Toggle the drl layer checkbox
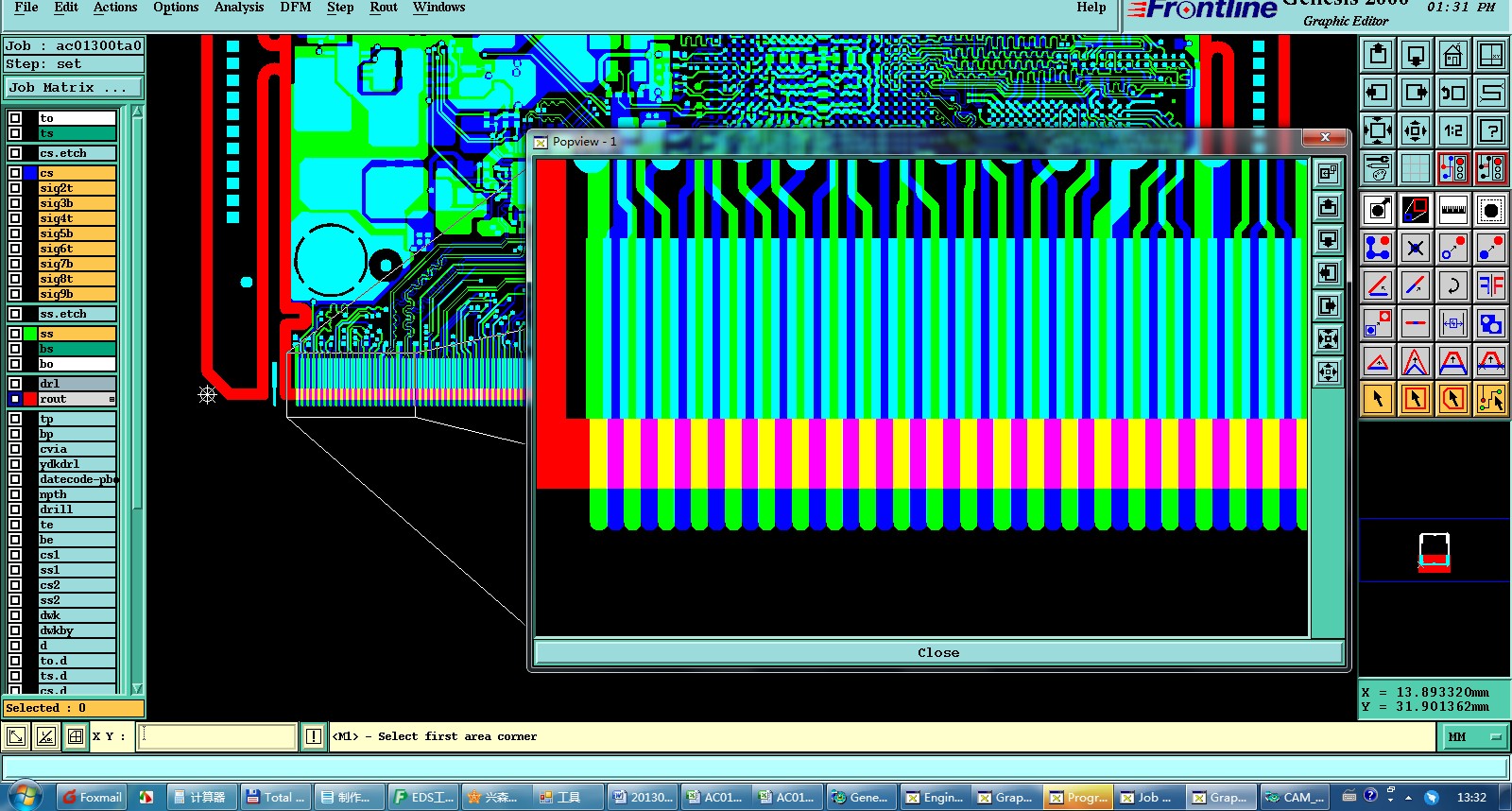This screenshot has width=1512, height=811. pos(15,384)
